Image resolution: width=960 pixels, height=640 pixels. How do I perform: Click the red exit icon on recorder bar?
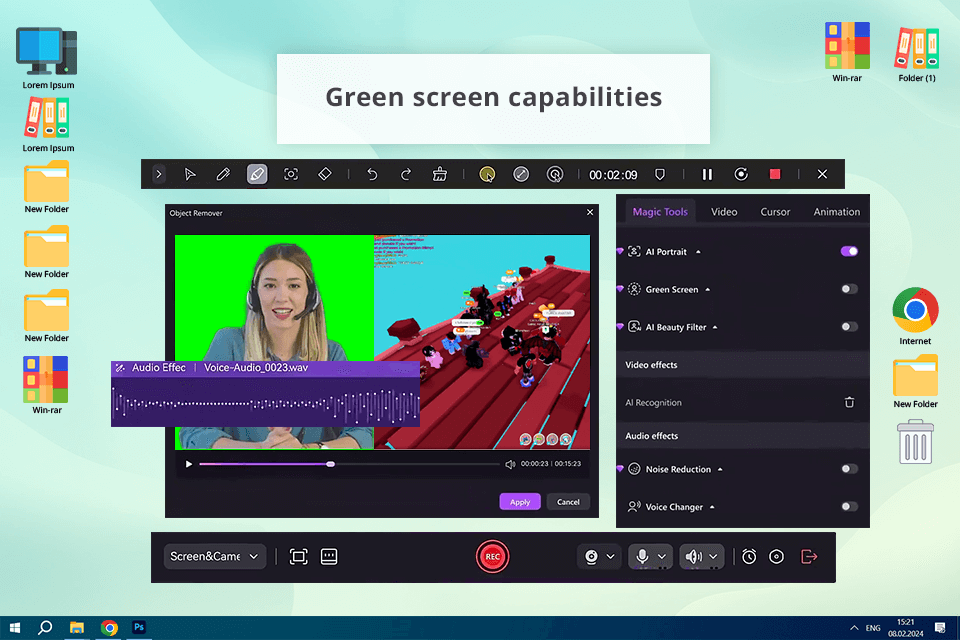809,557
